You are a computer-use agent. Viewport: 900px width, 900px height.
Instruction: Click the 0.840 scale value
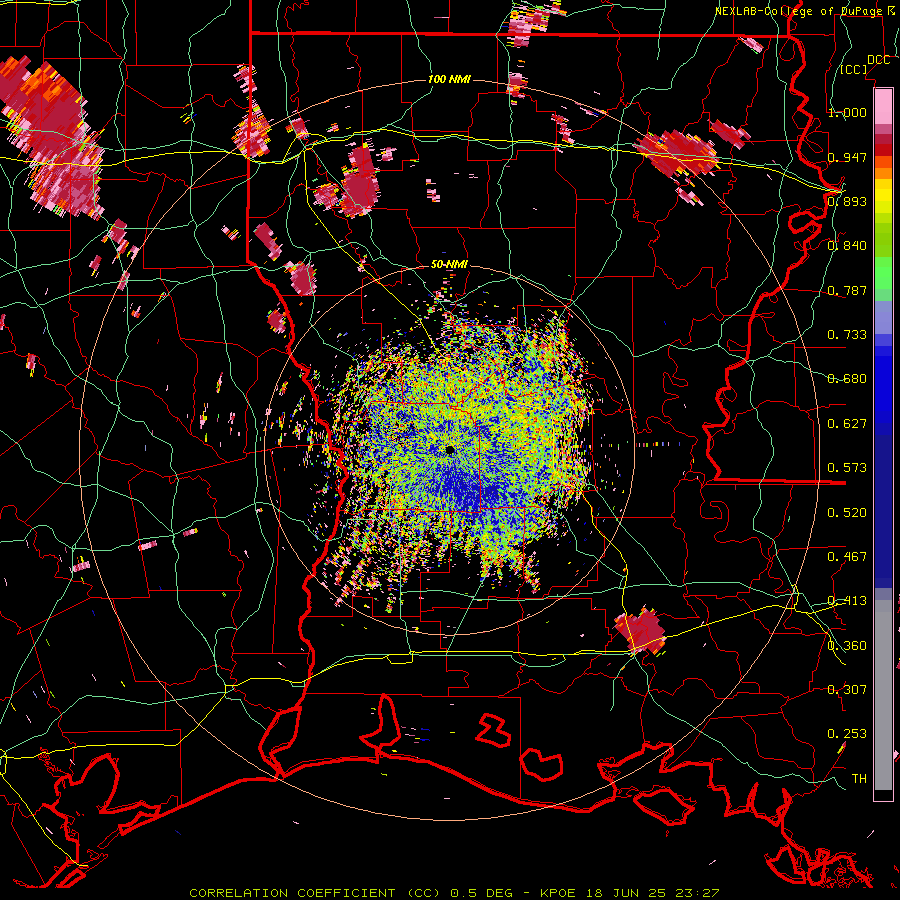tap(847, 246)
